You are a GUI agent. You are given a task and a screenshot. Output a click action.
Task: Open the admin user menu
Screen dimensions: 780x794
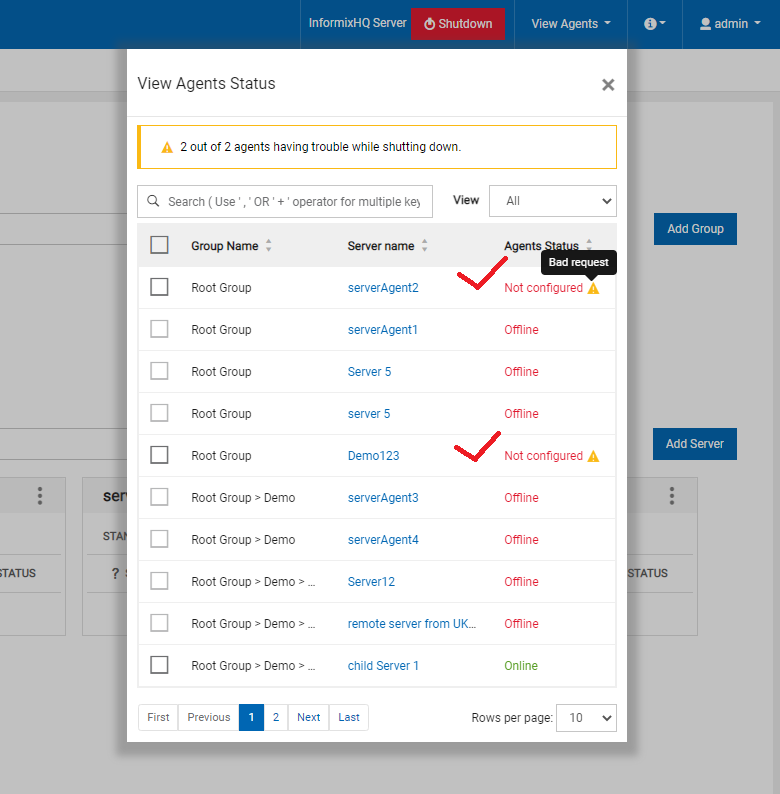730,24
